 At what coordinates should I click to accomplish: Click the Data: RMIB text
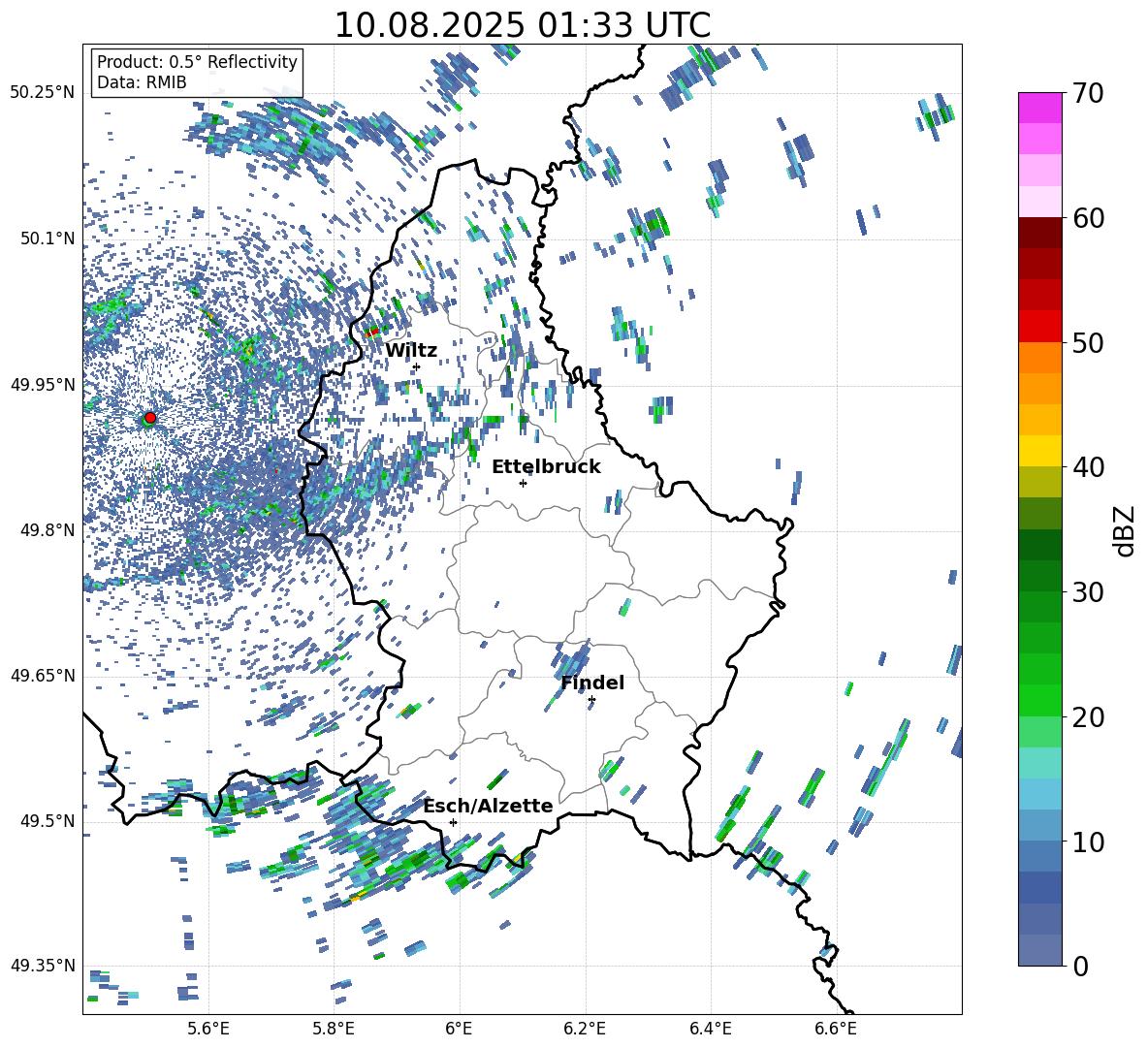click(142, 82)
